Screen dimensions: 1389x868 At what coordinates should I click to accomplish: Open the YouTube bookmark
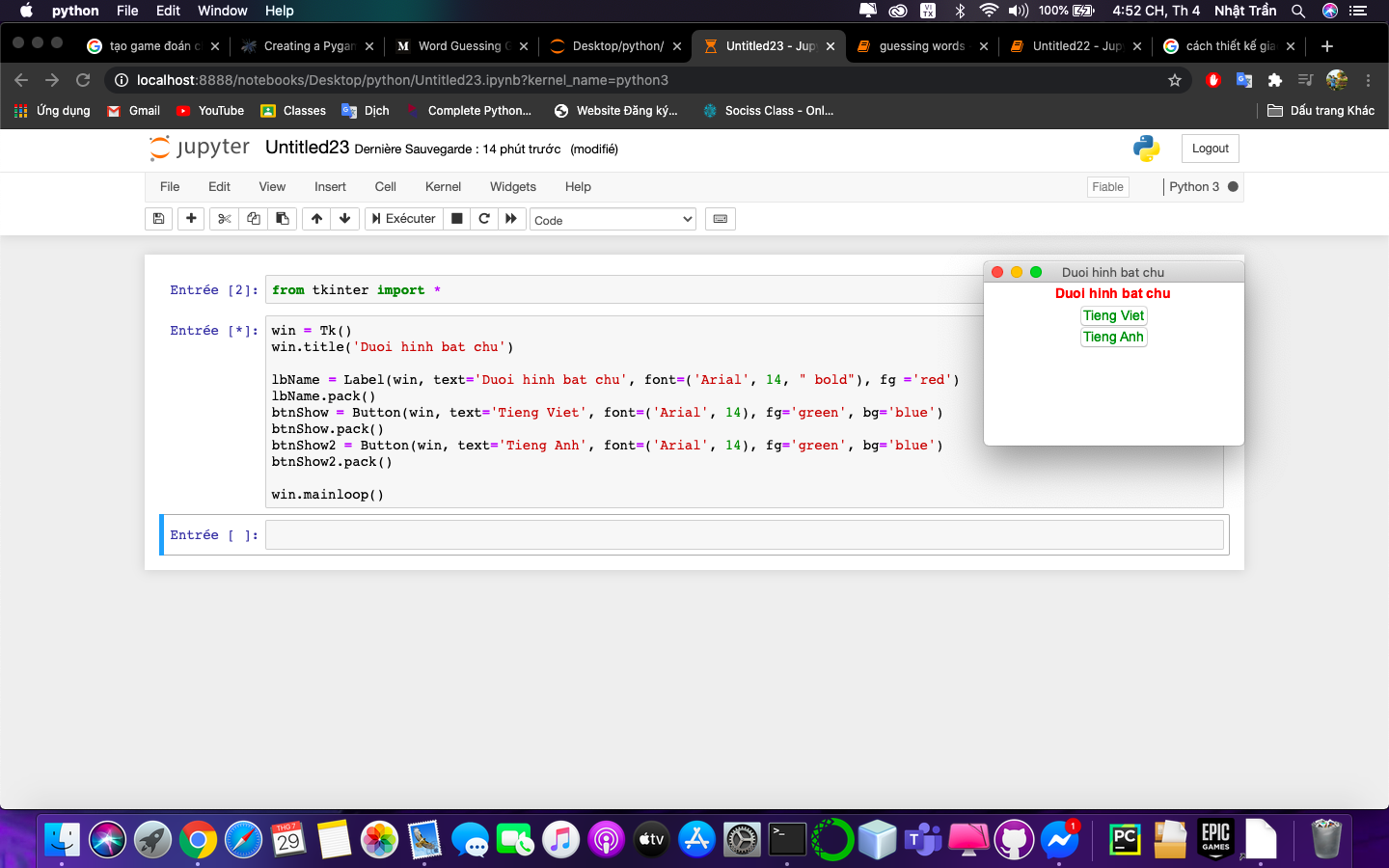(x=210, y=111)
